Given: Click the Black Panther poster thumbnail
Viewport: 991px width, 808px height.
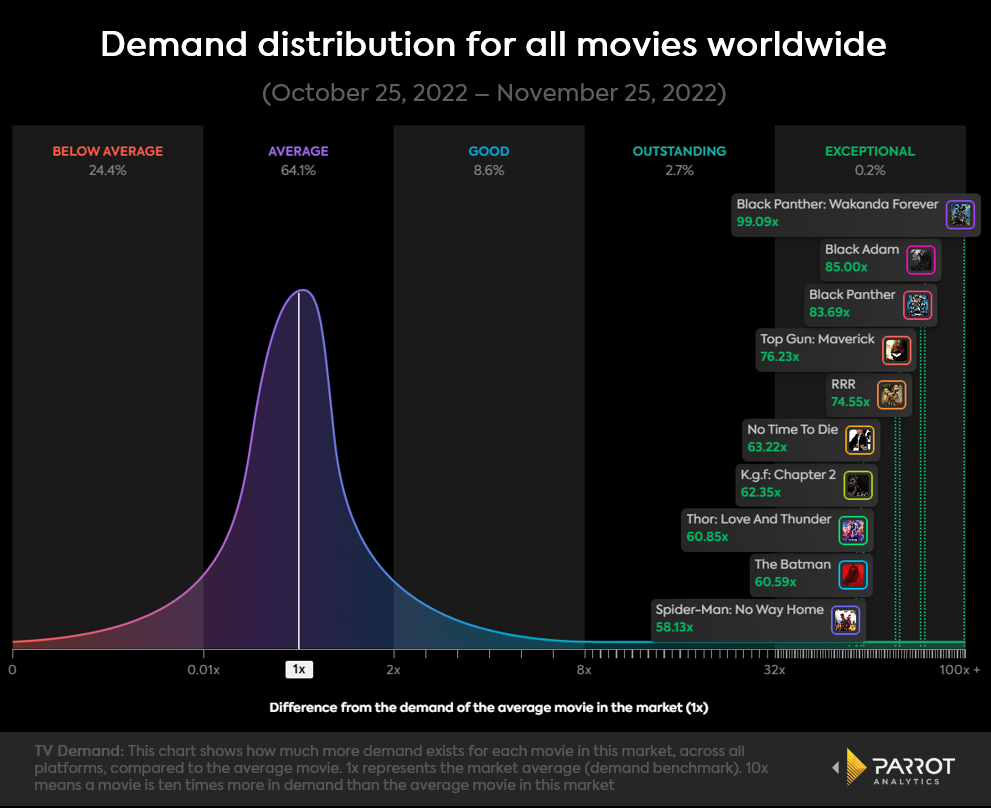Looking at the screenshot, I should (x=917, y=305).
